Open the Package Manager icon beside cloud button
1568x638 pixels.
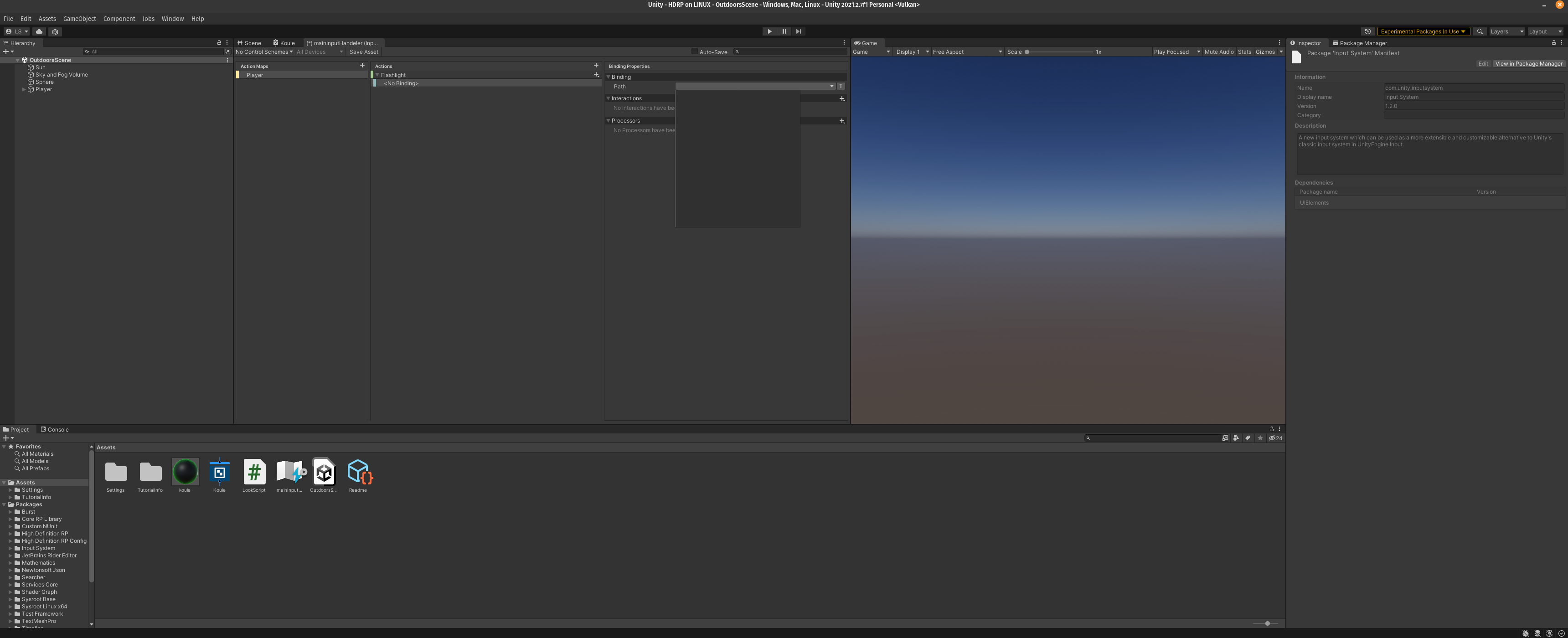(x=55, y=31)
